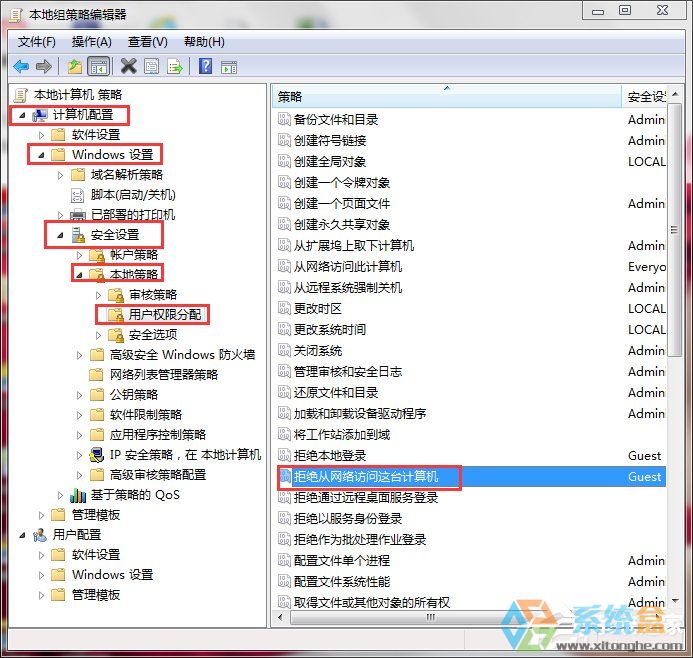Select 用户权限分配 in the tree
Screen dimensions: 693x658
pos(165,315)
